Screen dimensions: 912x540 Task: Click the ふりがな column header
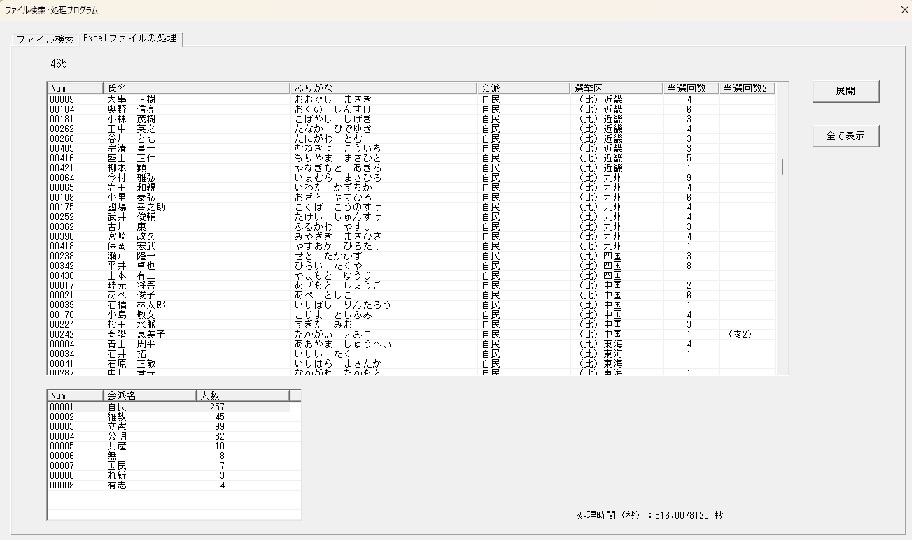(383, 88)
